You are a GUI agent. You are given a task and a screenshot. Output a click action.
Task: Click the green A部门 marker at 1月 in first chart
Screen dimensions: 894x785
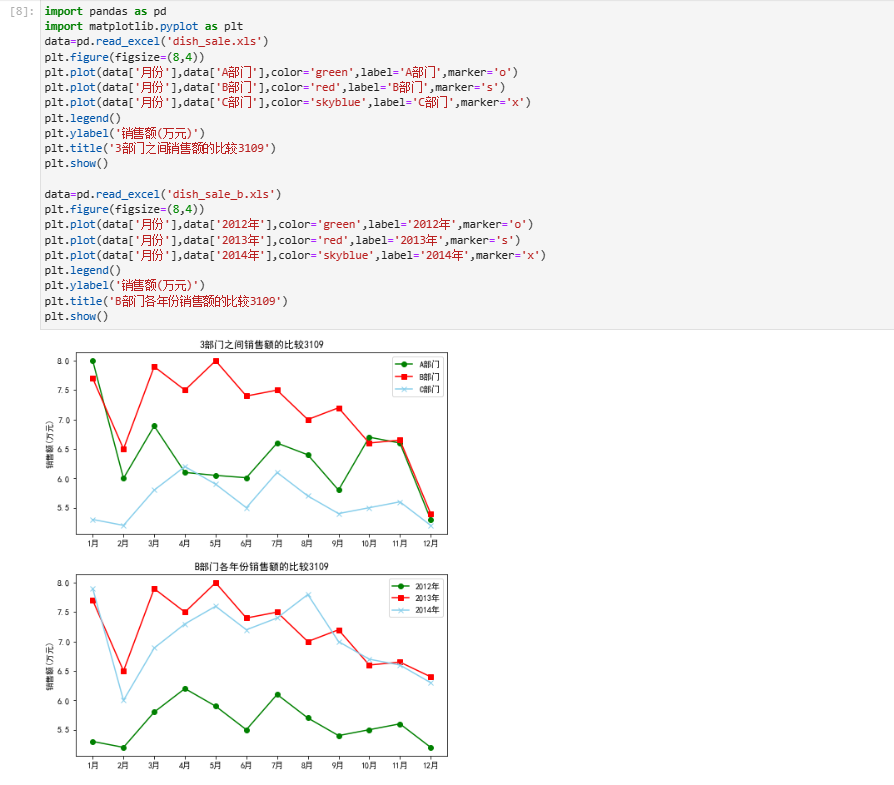[93, 361]
